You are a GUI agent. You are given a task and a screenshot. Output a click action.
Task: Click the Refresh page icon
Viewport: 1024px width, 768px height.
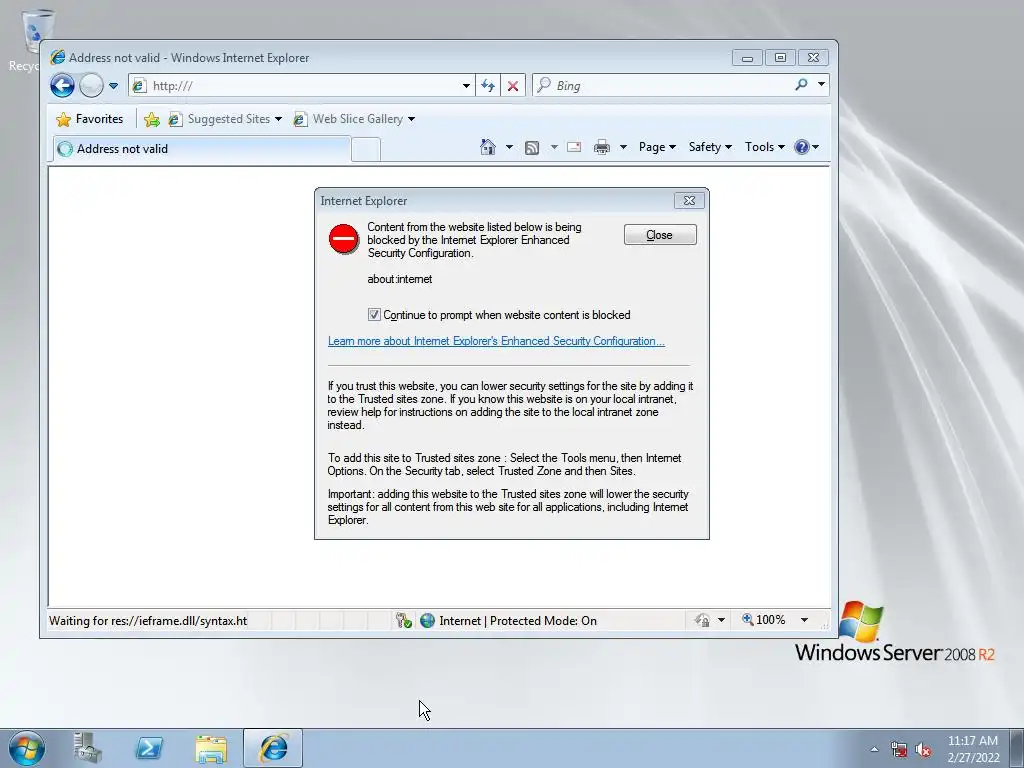coord(488,86)
